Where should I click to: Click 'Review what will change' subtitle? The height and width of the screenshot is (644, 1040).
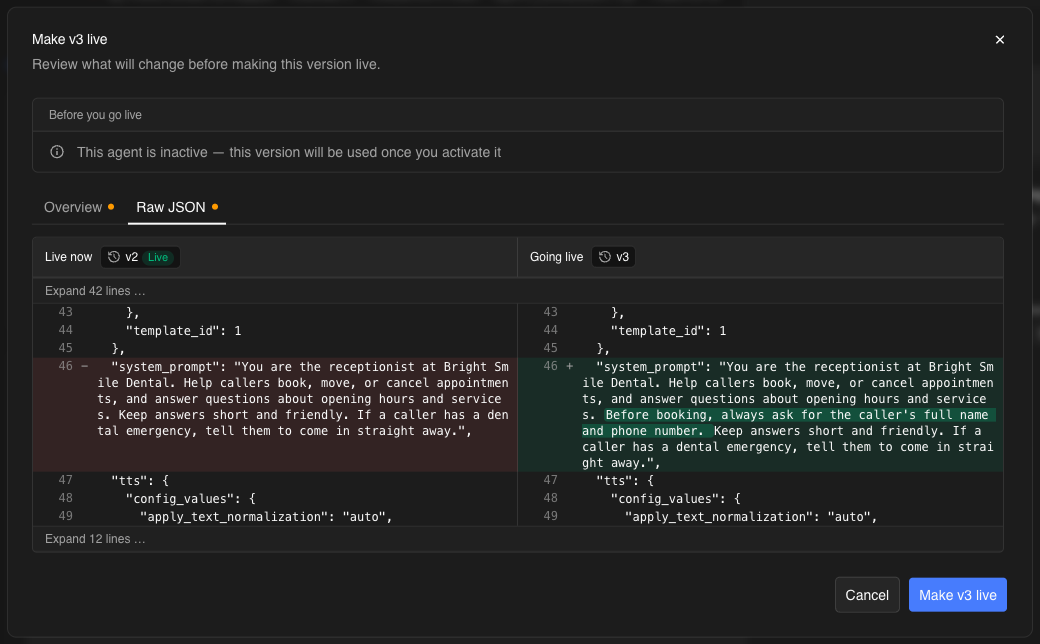point(206,64)
